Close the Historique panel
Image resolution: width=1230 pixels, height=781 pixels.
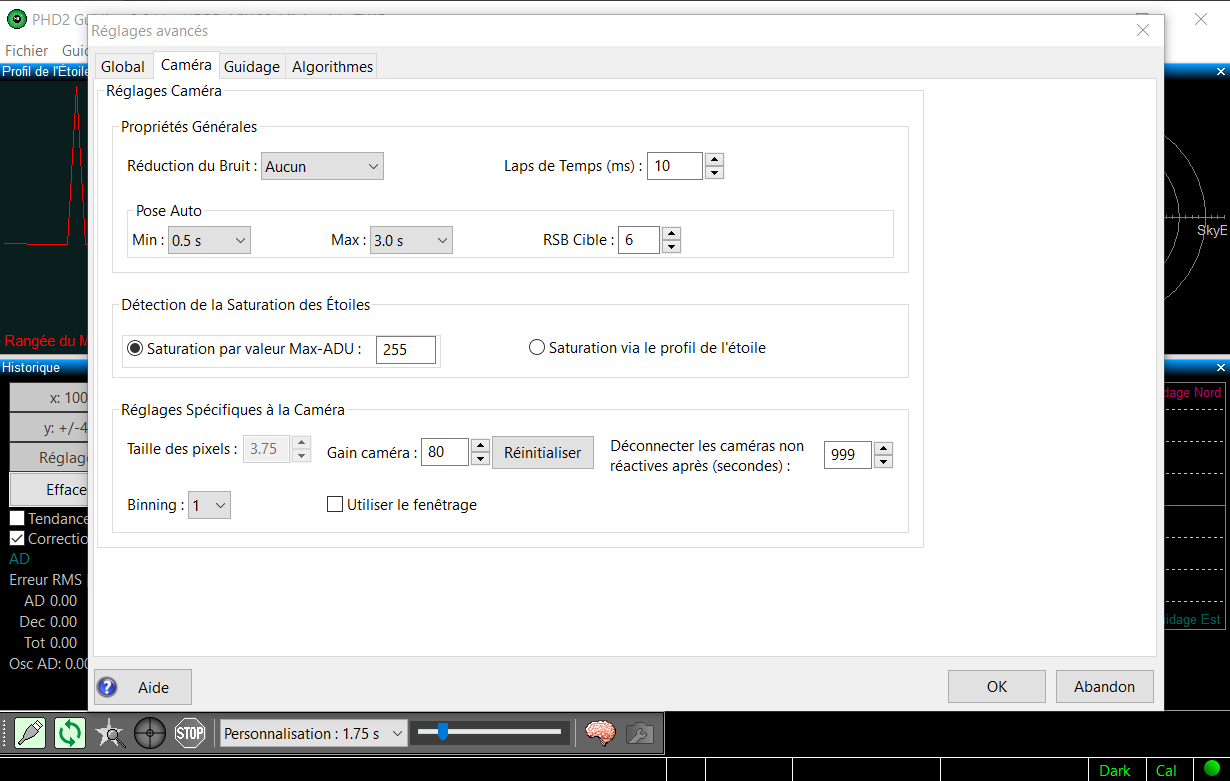pos(1220,367)
